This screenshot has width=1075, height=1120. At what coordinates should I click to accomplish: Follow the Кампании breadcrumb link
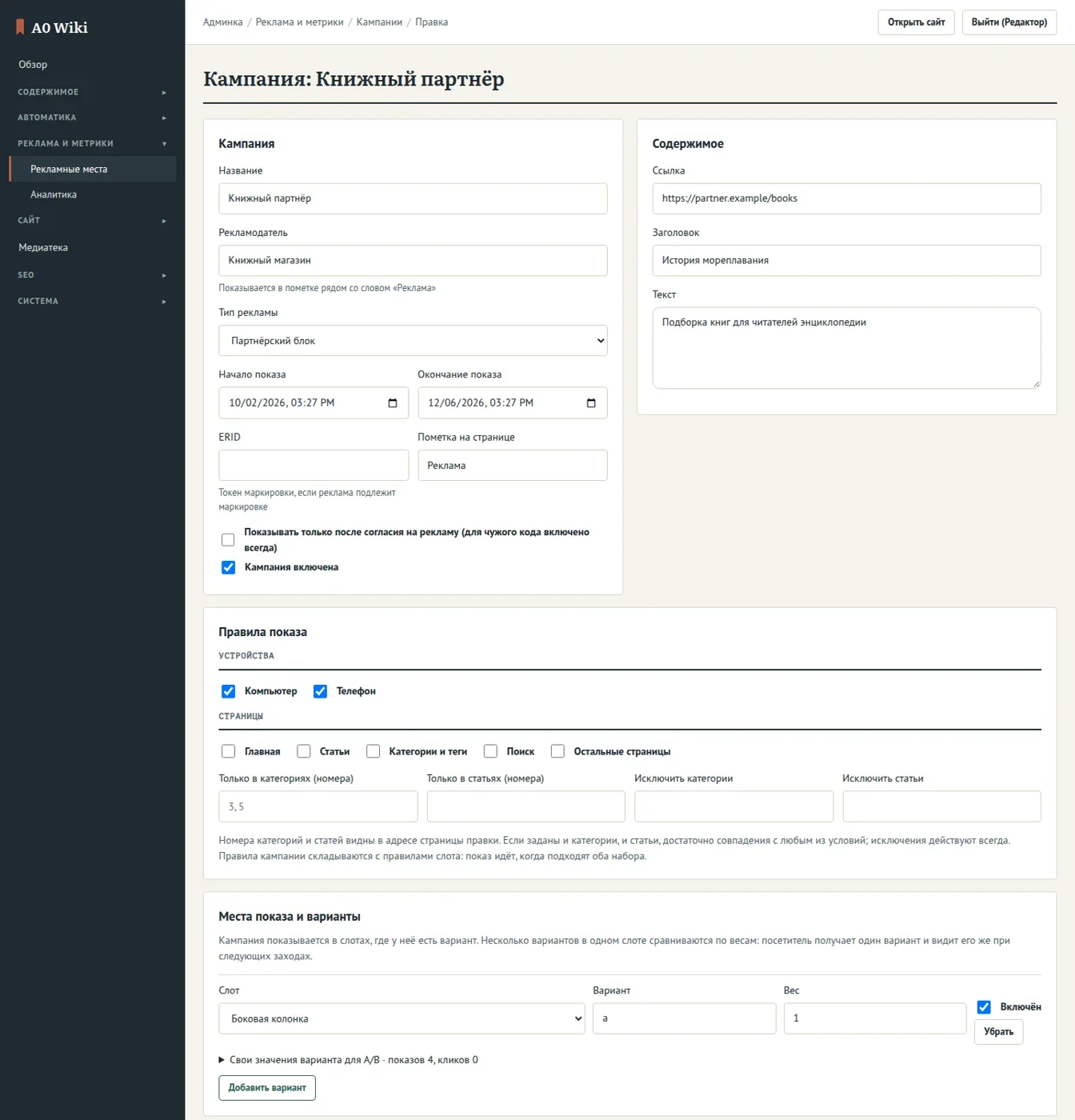click(379, 22)
